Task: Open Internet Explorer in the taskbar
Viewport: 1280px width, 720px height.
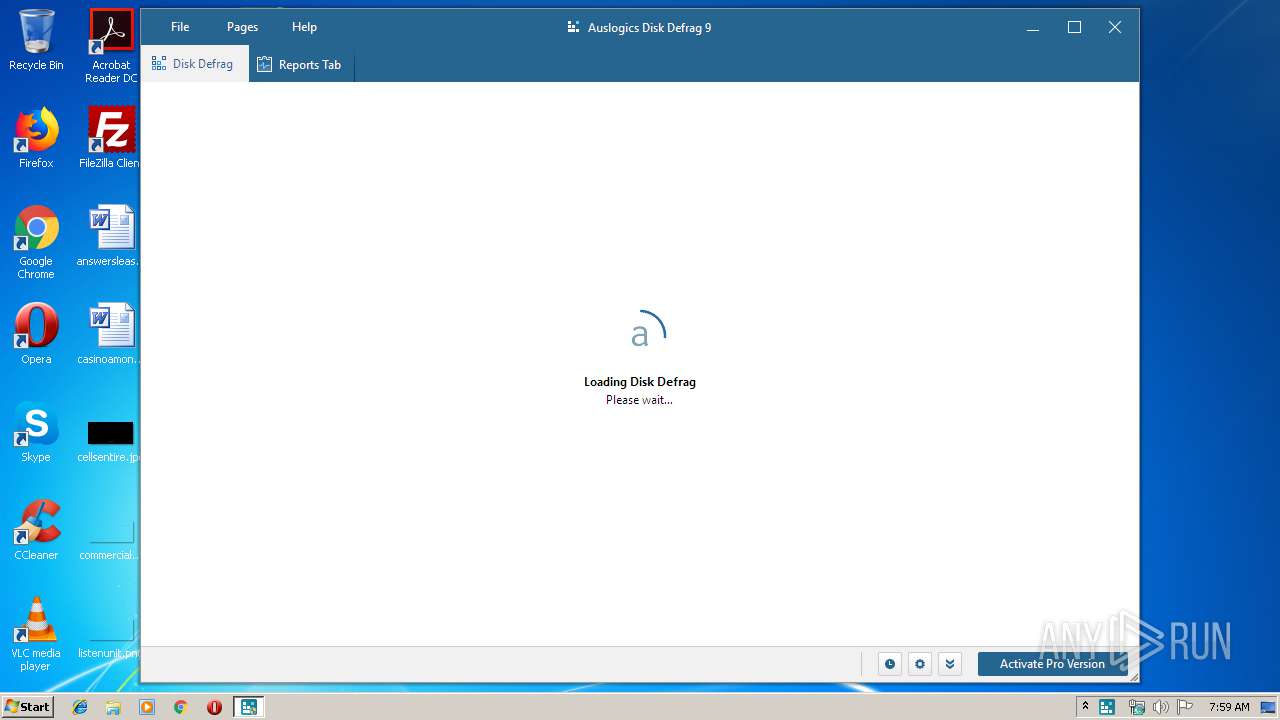Action: click(x=80, y=707)
